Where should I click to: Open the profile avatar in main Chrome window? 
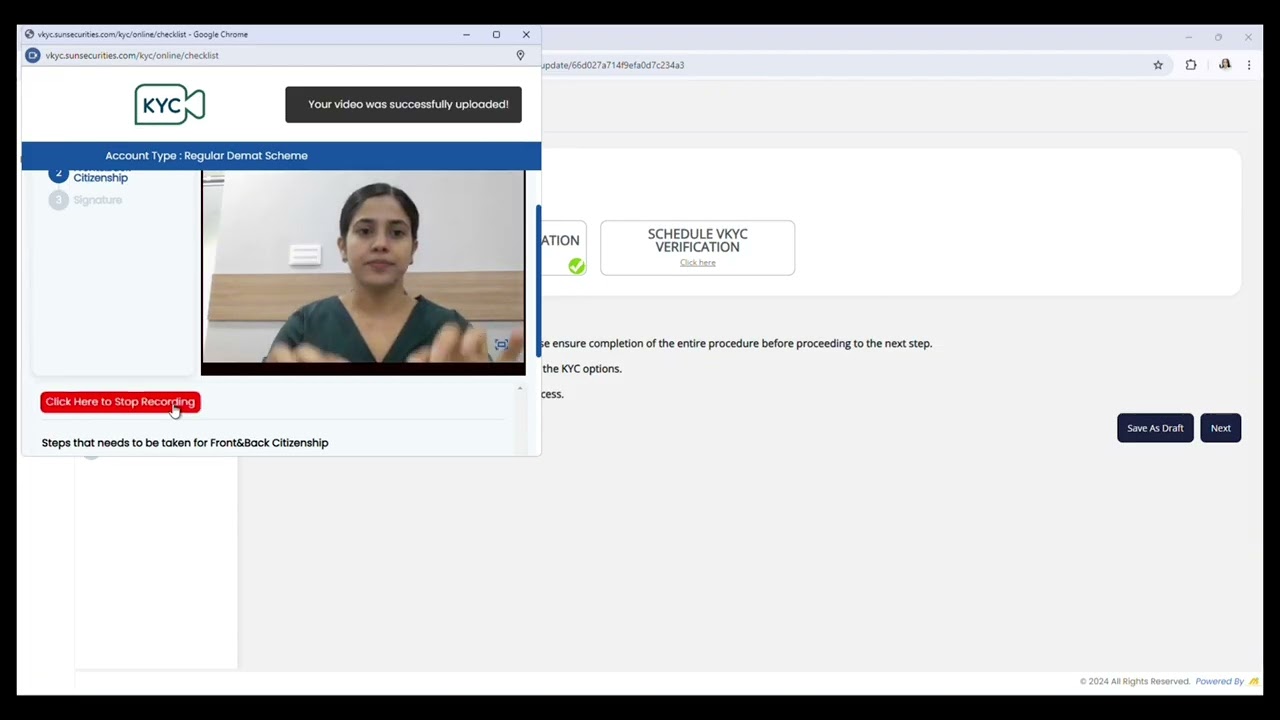1224,65
